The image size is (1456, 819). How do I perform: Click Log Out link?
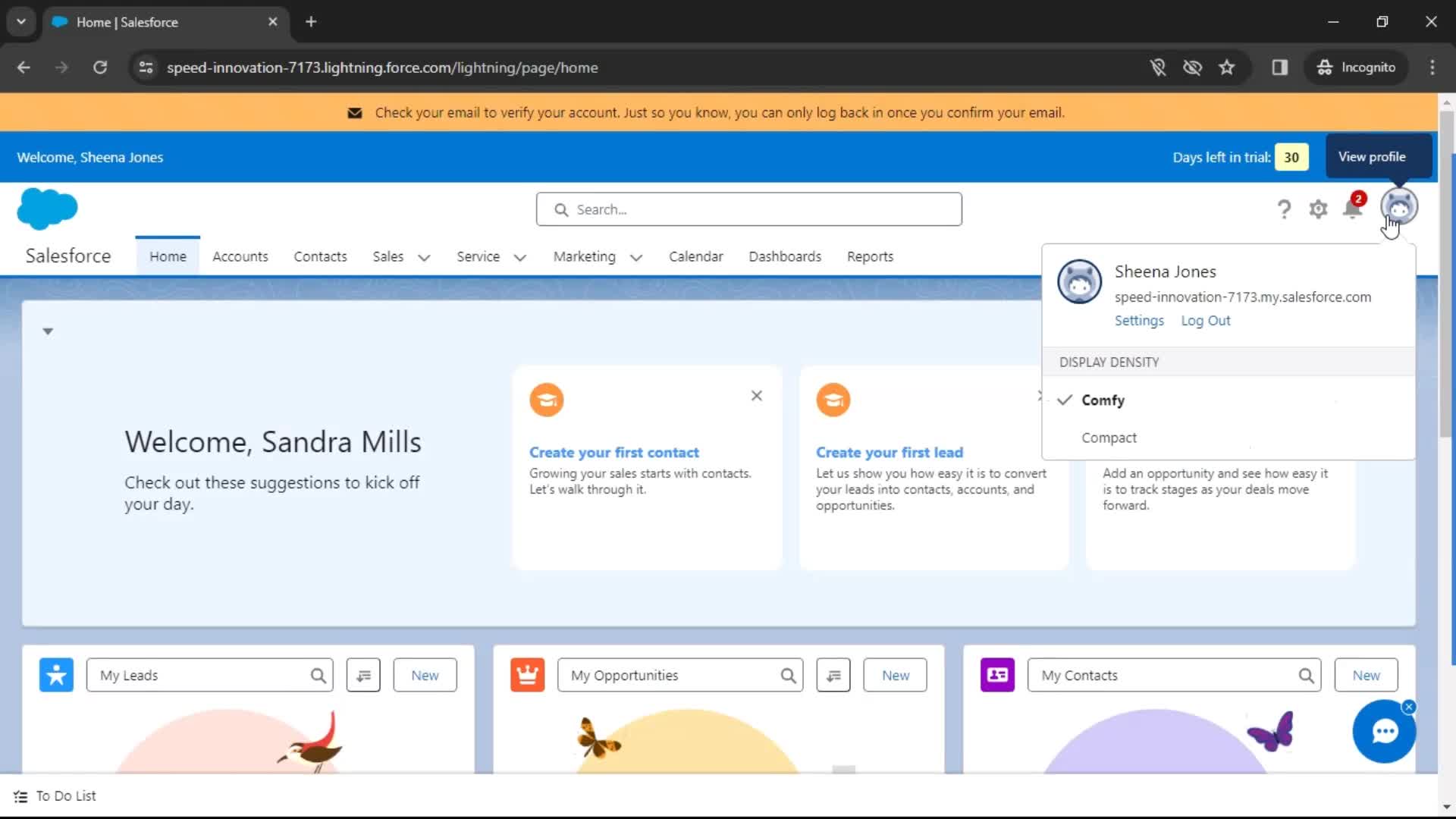coord(1206,321)
